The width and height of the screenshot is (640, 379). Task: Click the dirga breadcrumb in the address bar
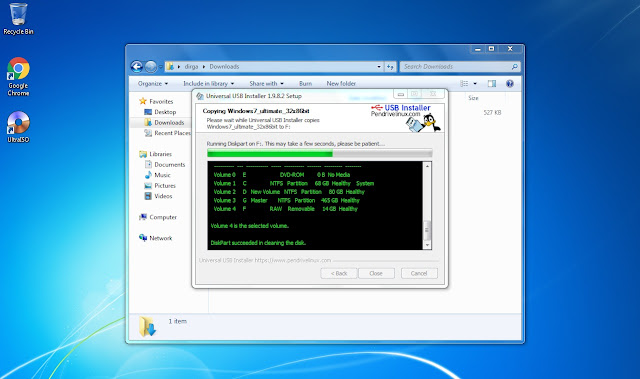pos(191,66)
